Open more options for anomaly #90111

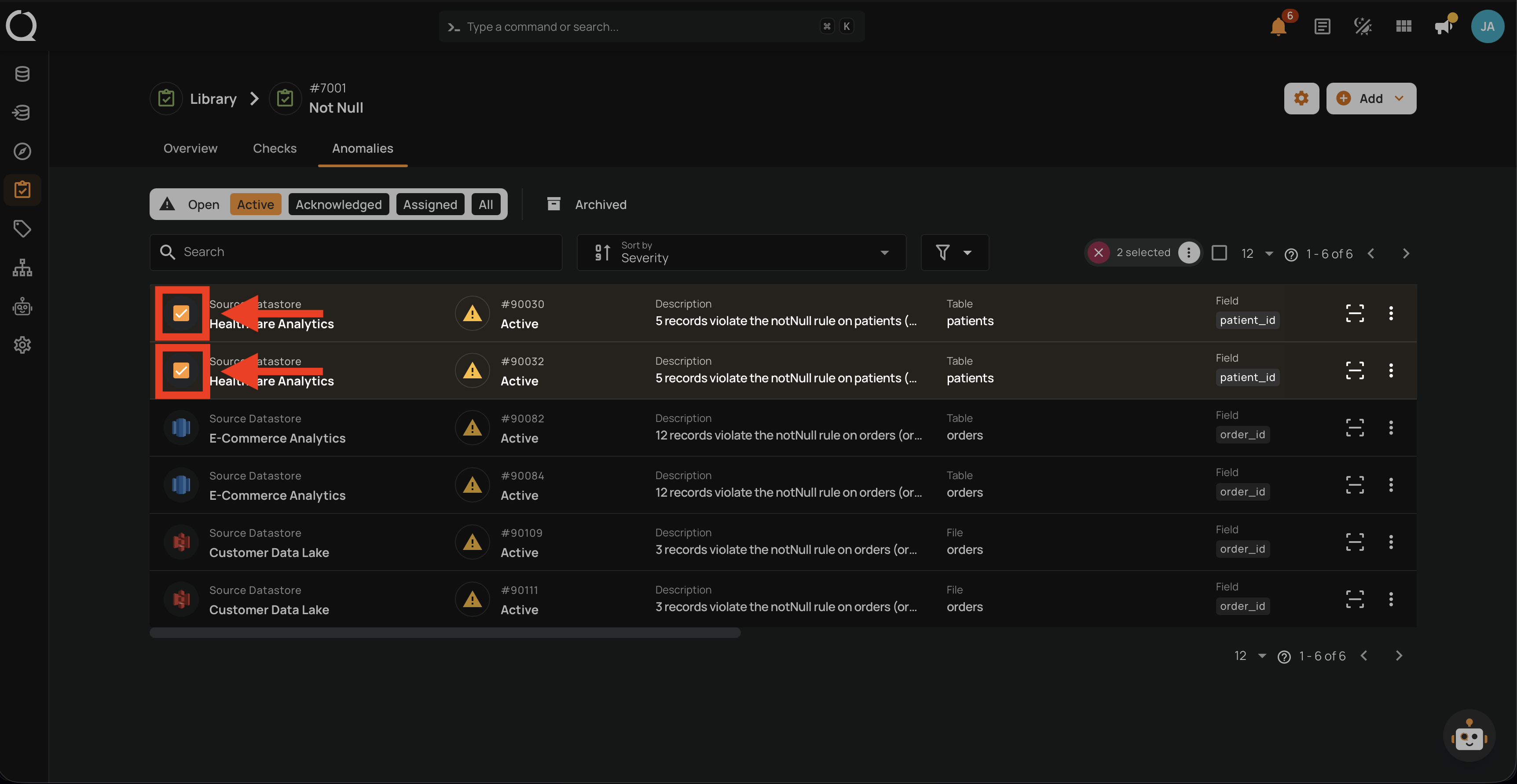[x=1390, y=599]
